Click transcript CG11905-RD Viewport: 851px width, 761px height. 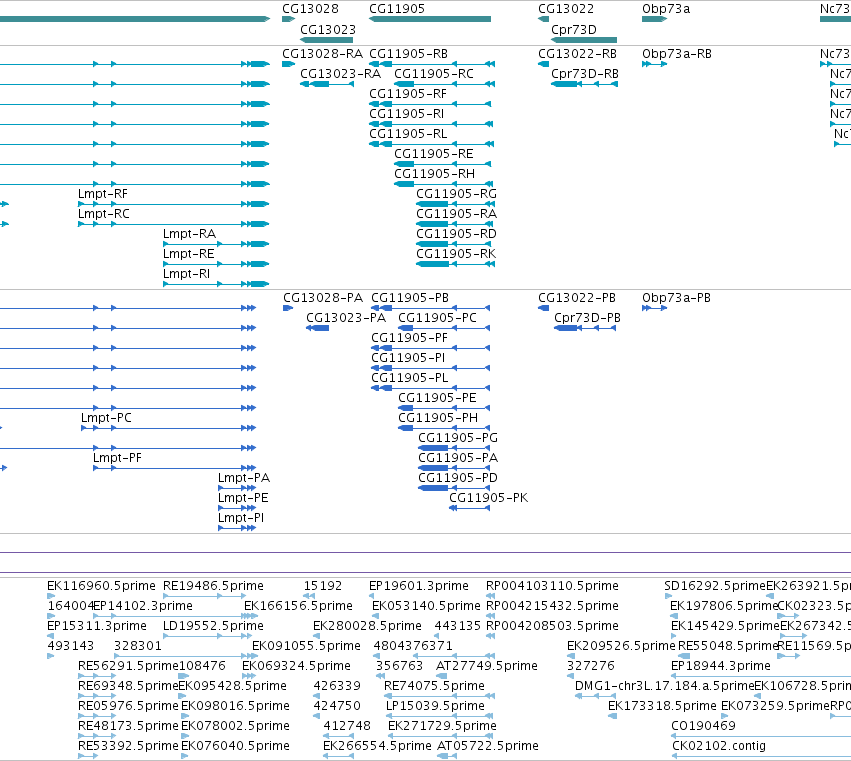point(456,234)
